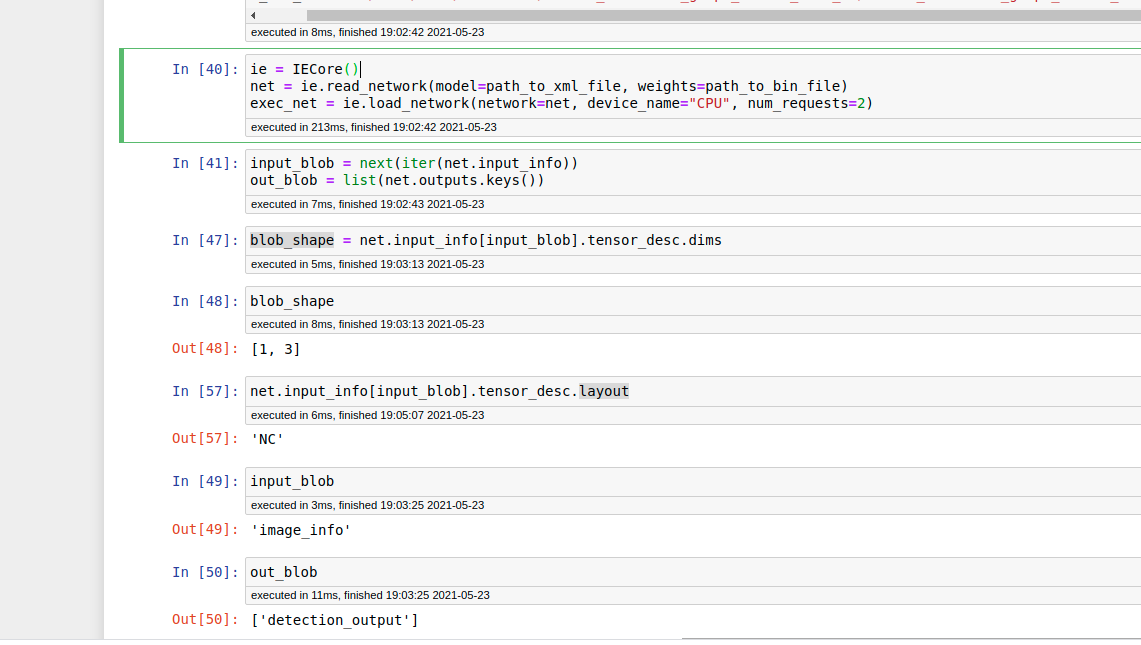The width and height of the screenshot is (1141, 645).
Task: Click the read_network line mentioning path_to_xml_file
Action: 548,86
